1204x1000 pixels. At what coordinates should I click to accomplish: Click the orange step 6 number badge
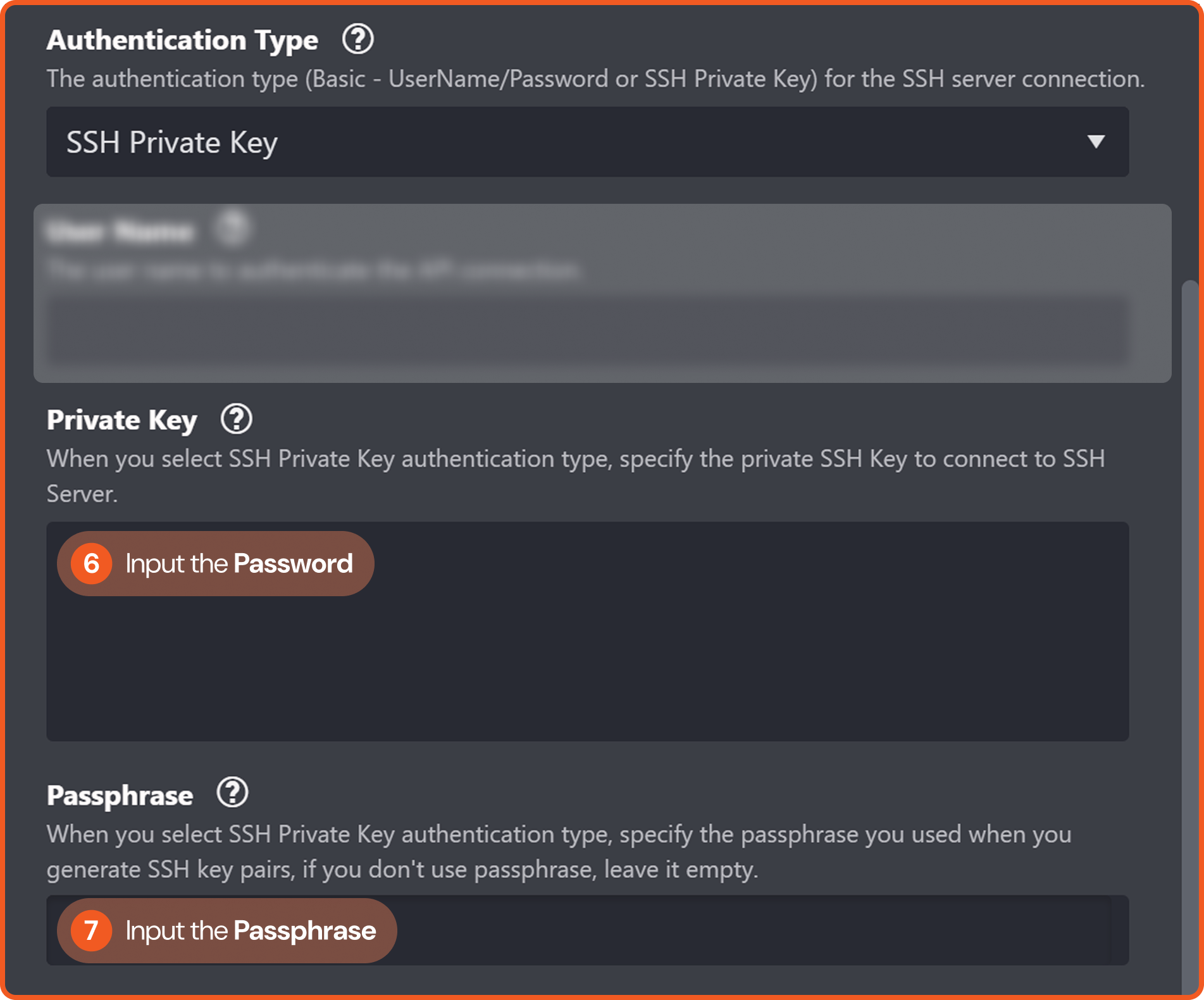(x=91, y=563)
